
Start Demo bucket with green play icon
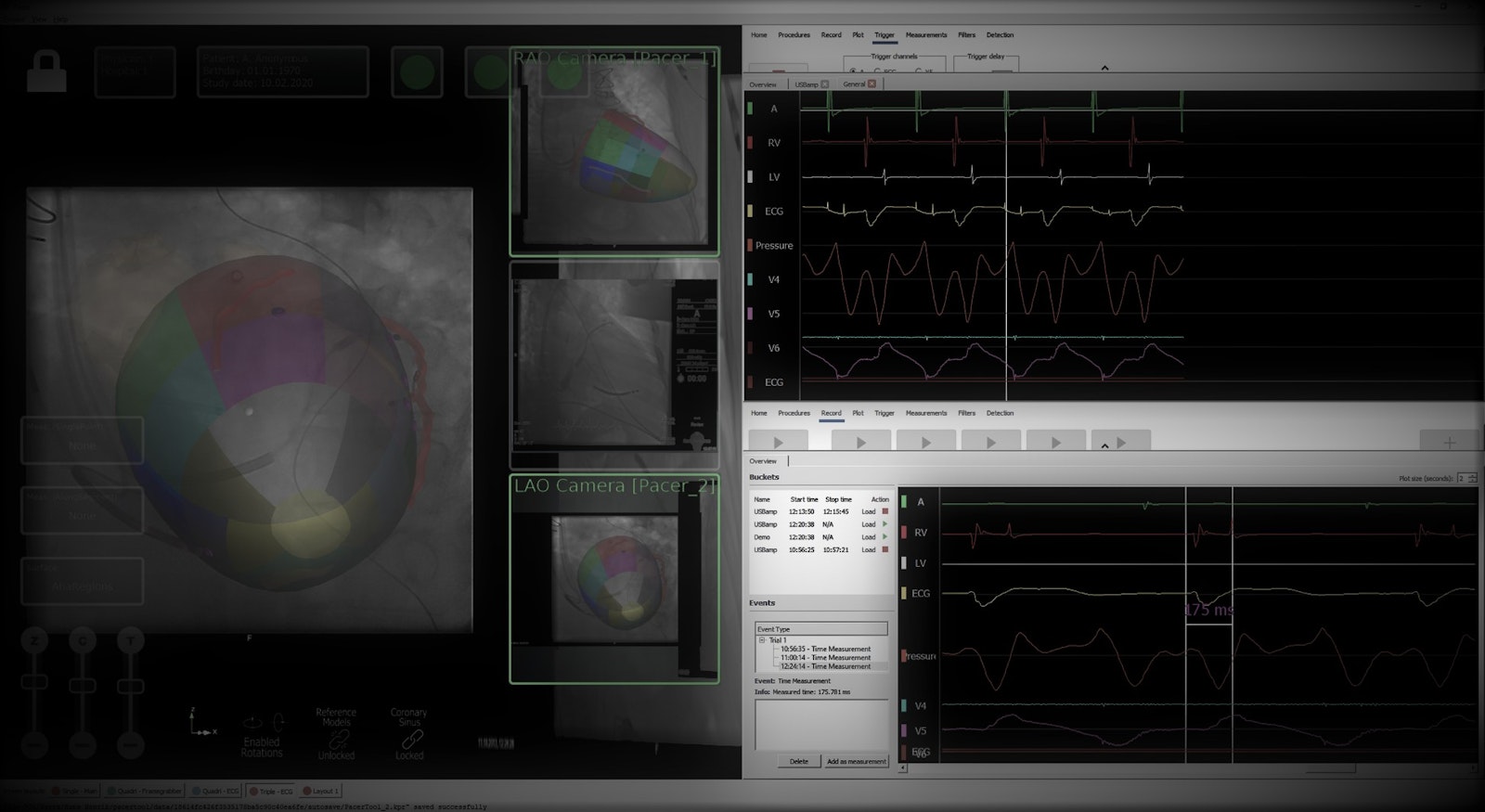click(x=885, y=537)
